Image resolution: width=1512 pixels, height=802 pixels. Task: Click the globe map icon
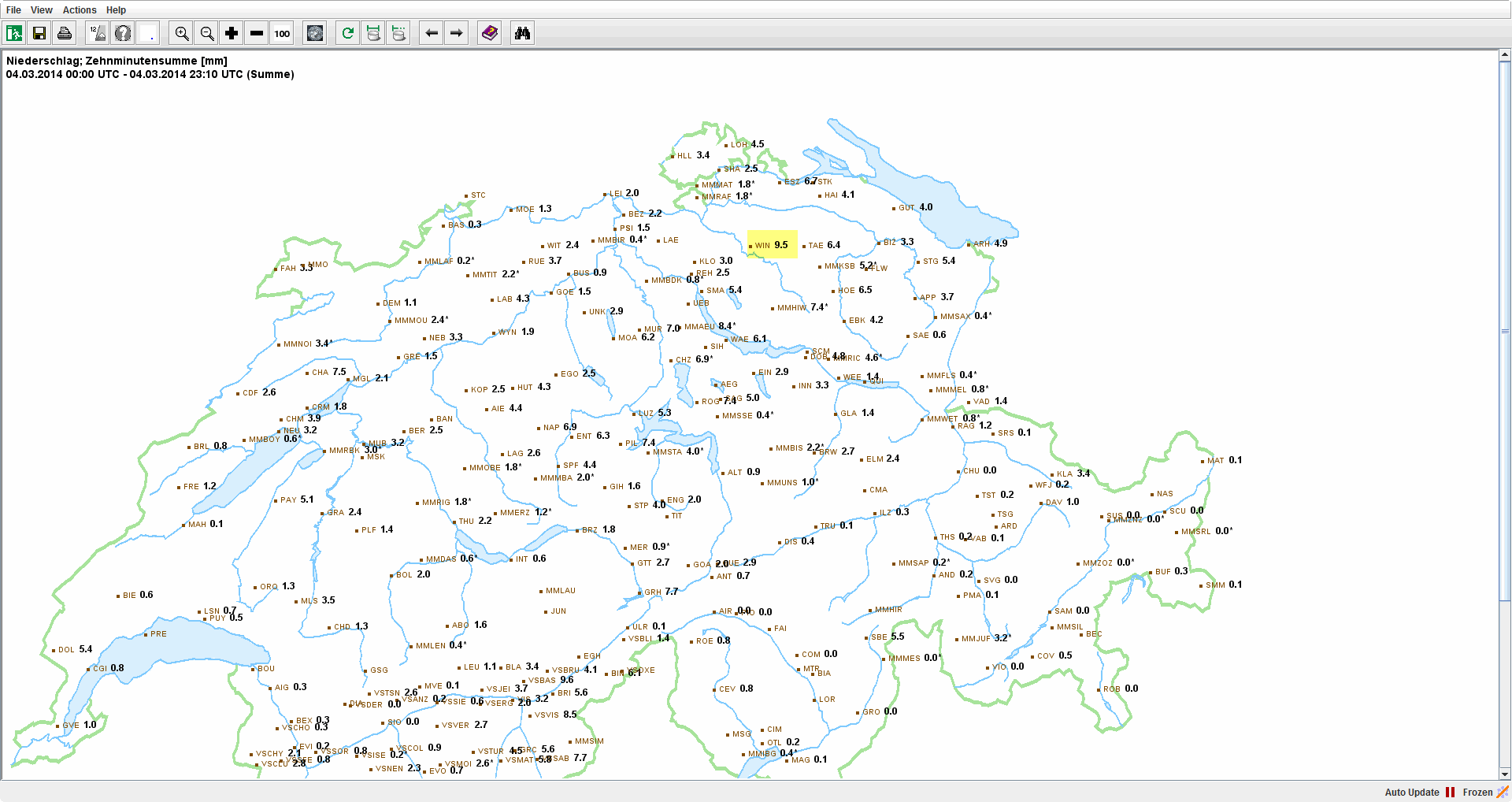[x=315, y=33]
